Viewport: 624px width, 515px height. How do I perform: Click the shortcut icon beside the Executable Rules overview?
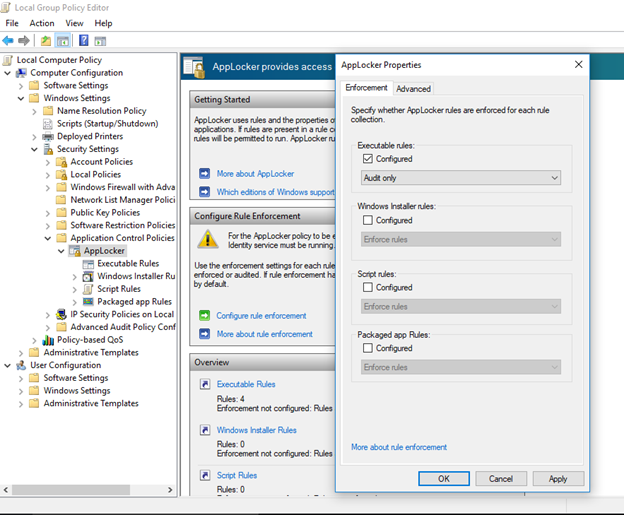[205, 384]
